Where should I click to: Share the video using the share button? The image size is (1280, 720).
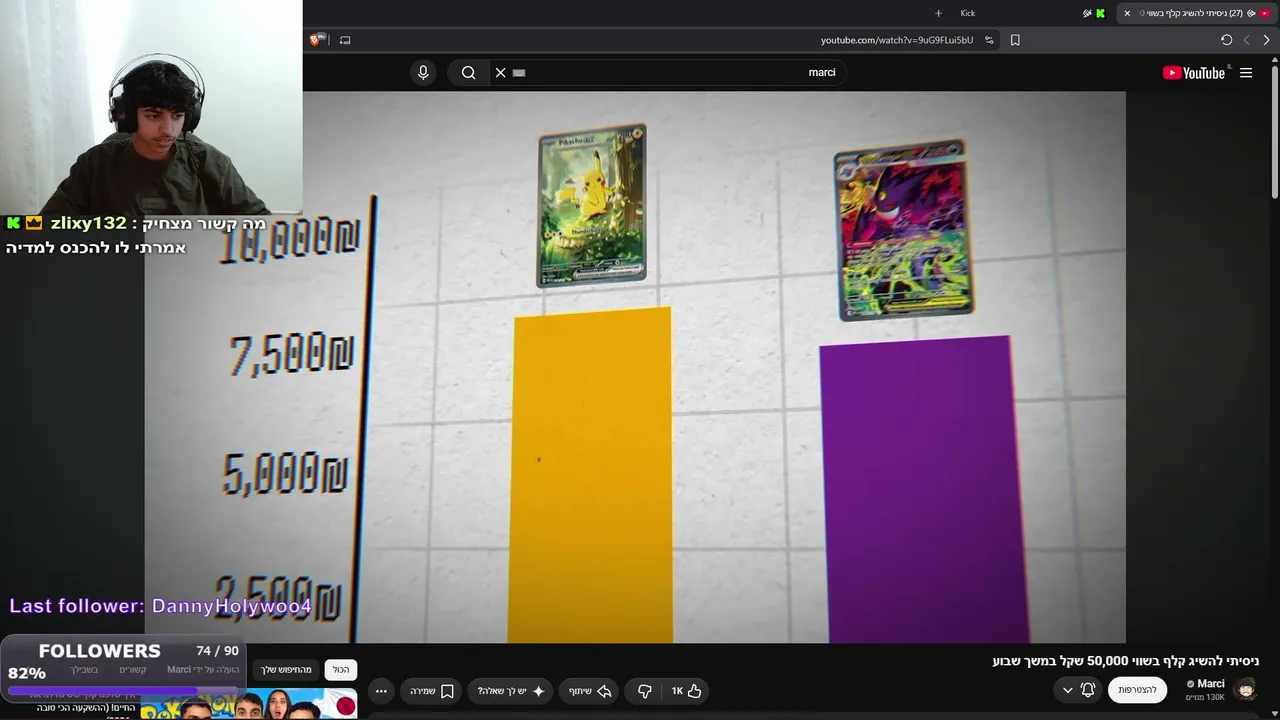pyautogui.click(x=590, y=691)
